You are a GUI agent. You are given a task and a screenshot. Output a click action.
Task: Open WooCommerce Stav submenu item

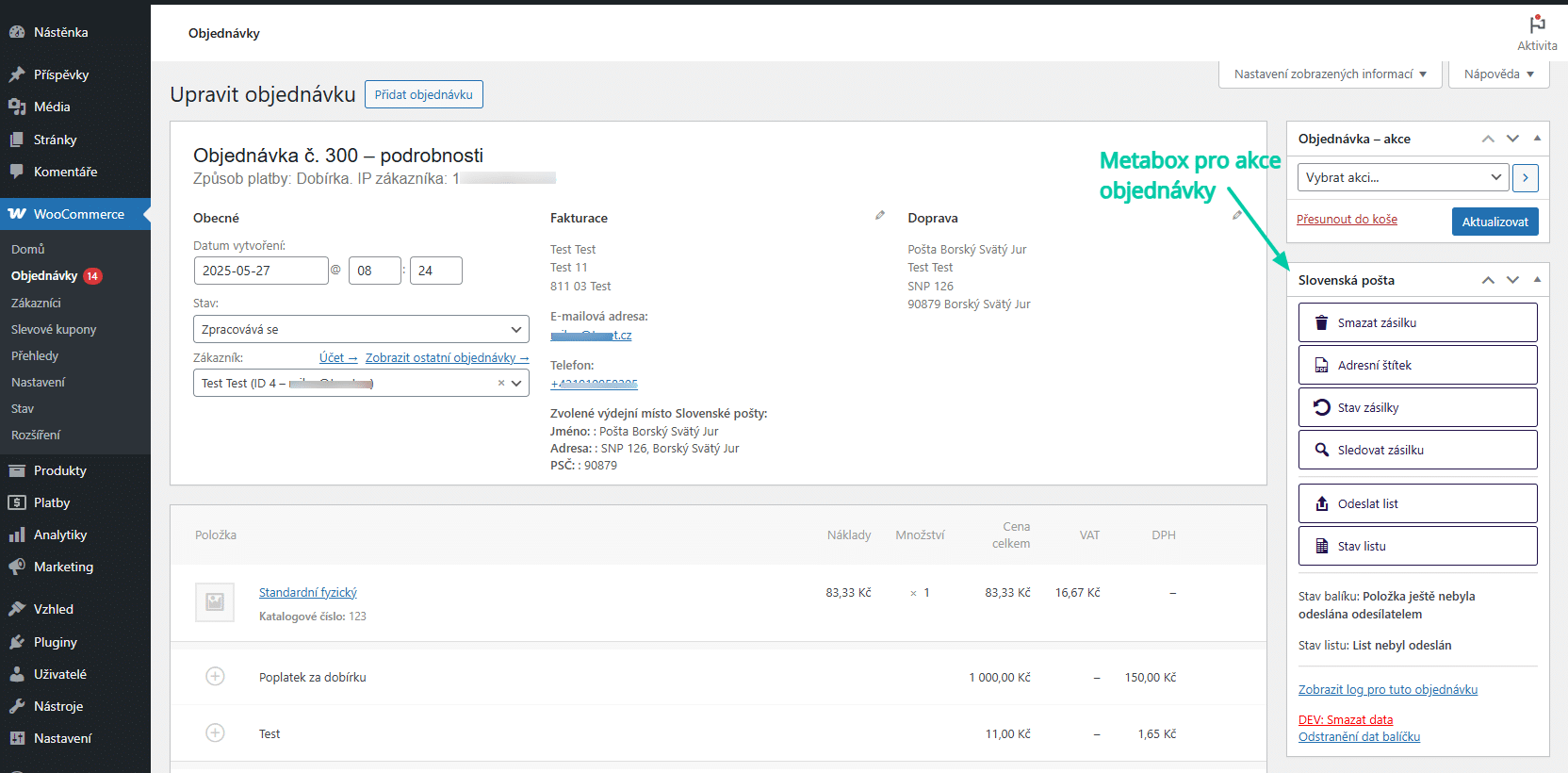coord(23,408)
